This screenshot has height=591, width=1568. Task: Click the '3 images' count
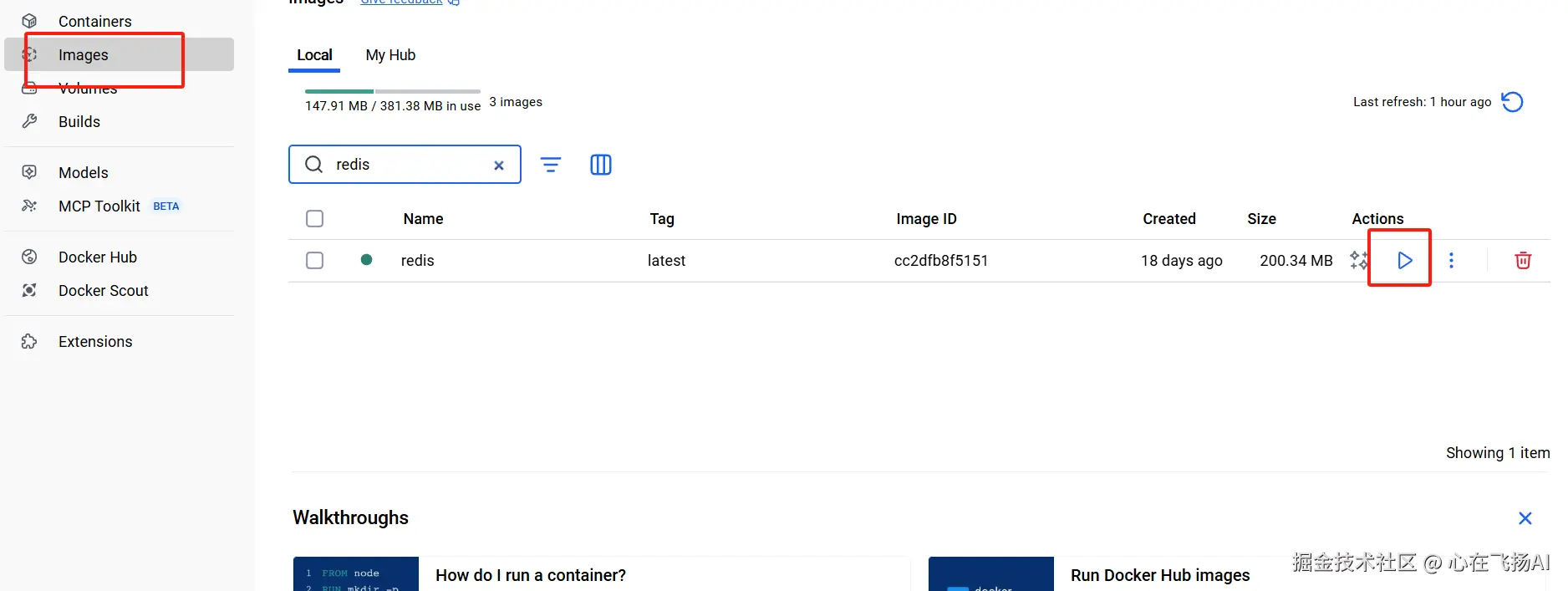point(516,102)
